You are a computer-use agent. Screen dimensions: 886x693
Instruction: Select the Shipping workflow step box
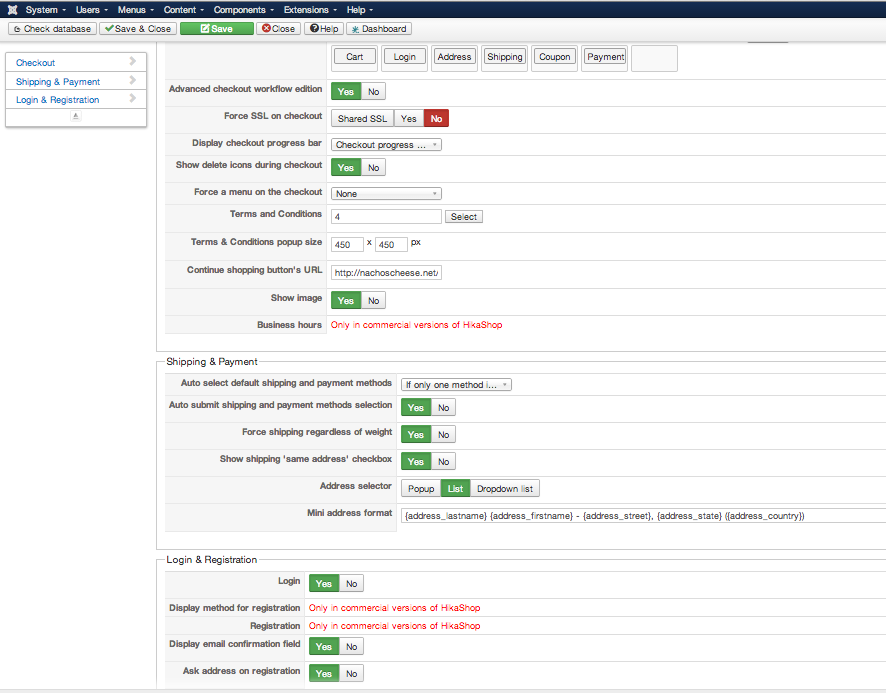(x=505, y=57)
